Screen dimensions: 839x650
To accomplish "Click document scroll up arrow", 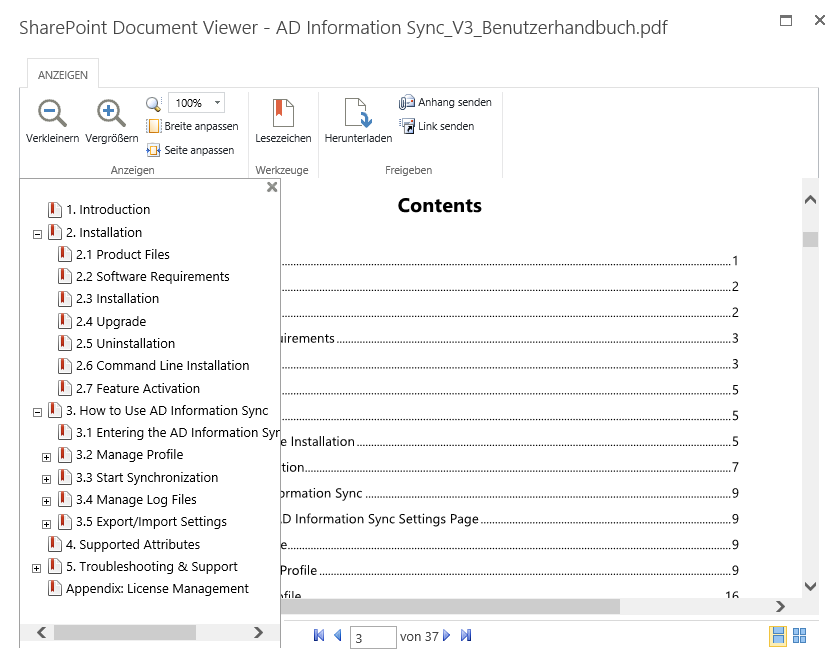I will tap(811, 200).
